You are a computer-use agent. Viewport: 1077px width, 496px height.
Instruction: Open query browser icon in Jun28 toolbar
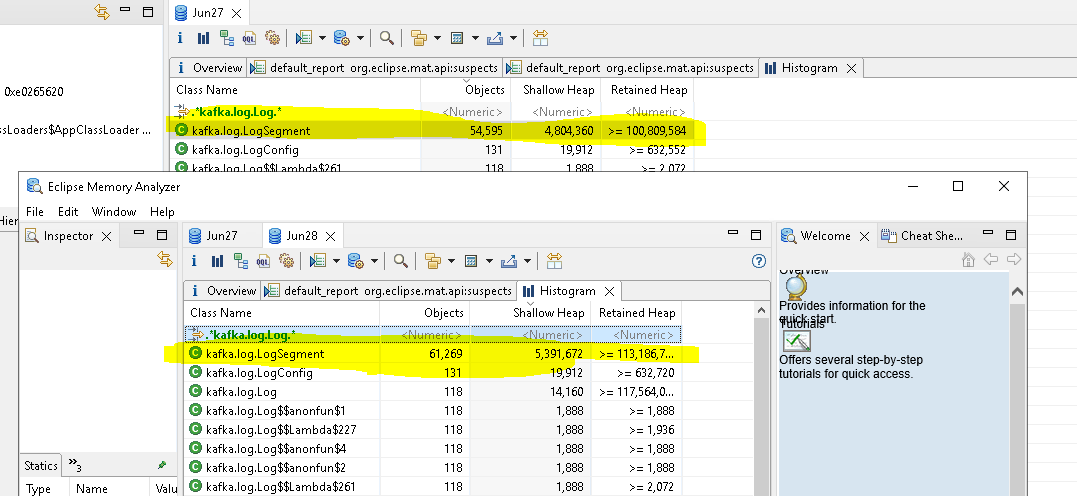[355, 261]
